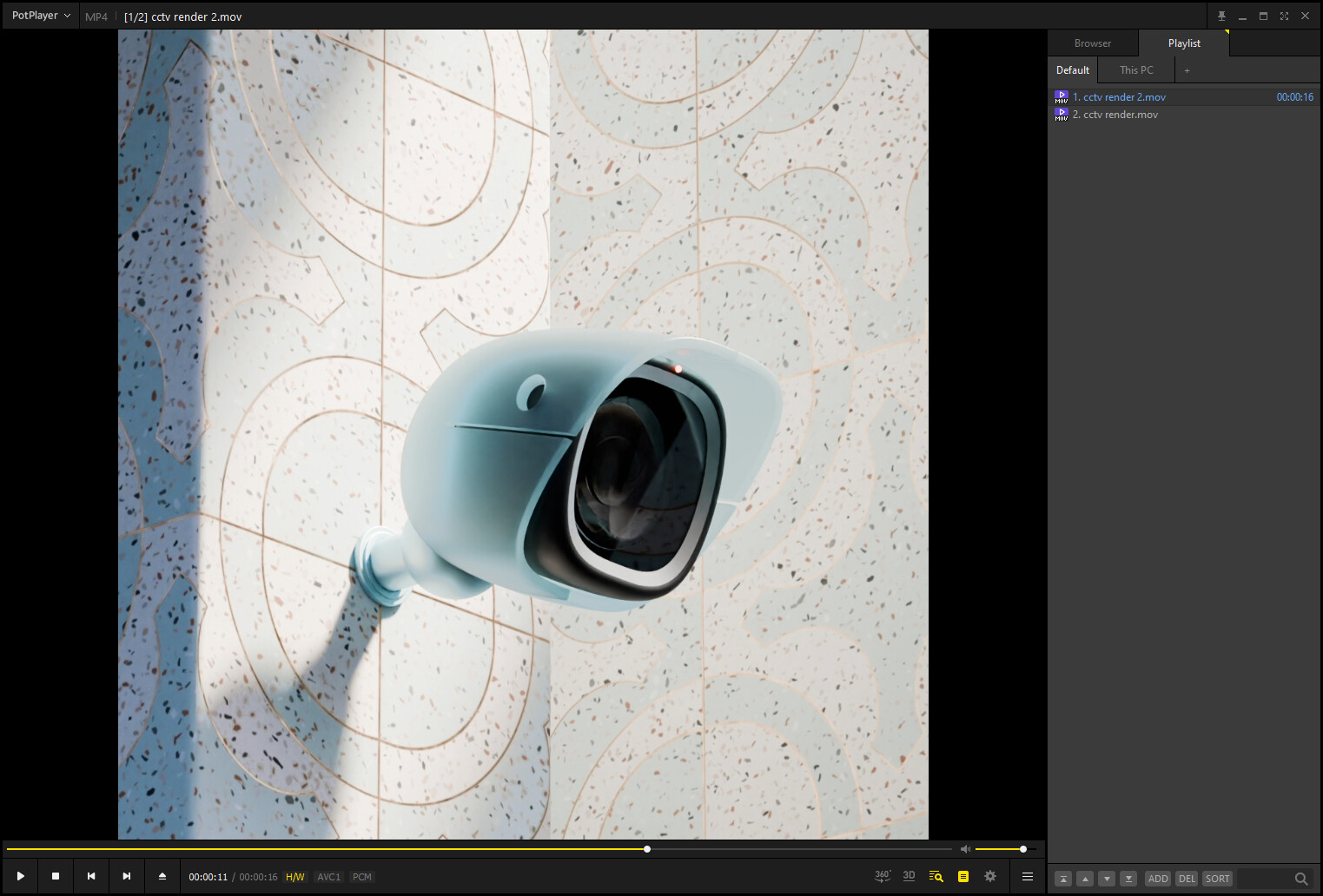Toggle 360-degree video mode
The height and width of the screenshot is (896, 1323).
pos(883,876)
